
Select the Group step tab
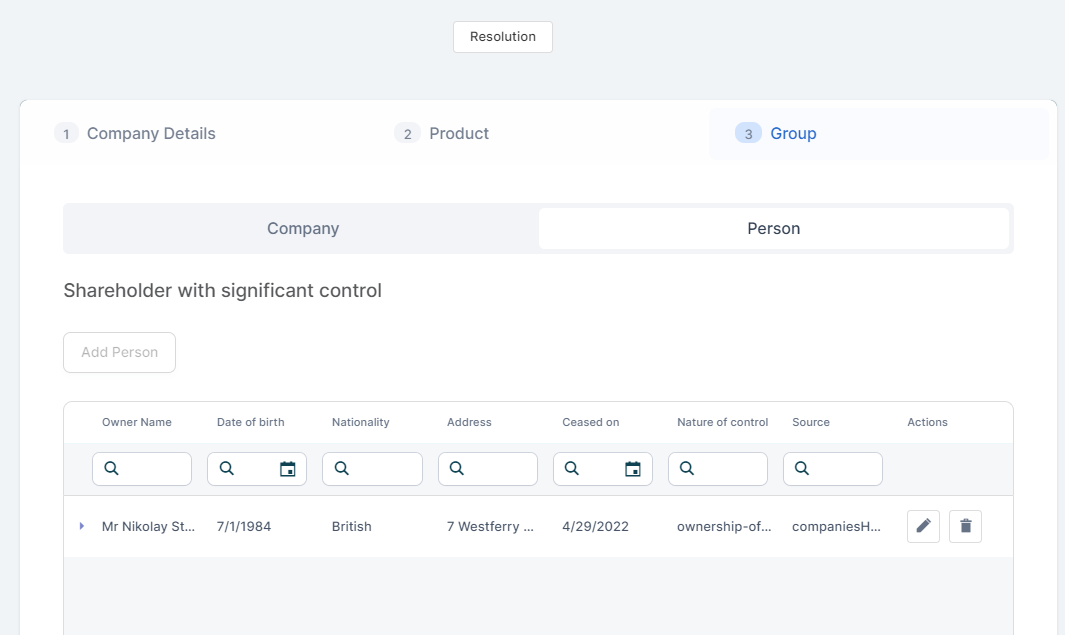tap(792, 134)
